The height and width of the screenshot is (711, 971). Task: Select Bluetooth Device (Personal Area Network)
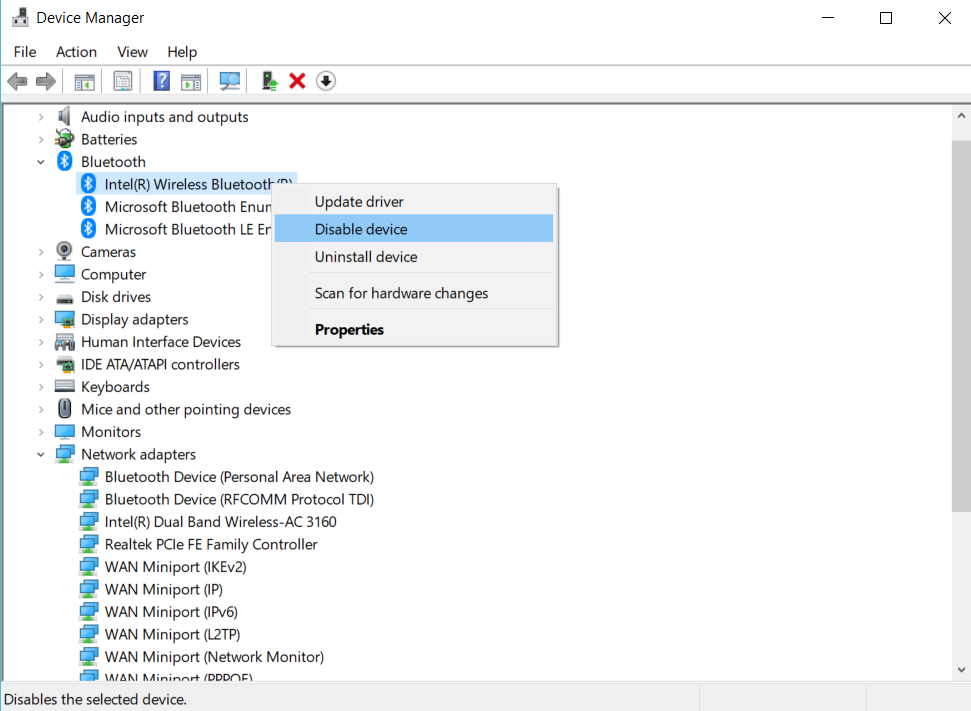(239, 477)
